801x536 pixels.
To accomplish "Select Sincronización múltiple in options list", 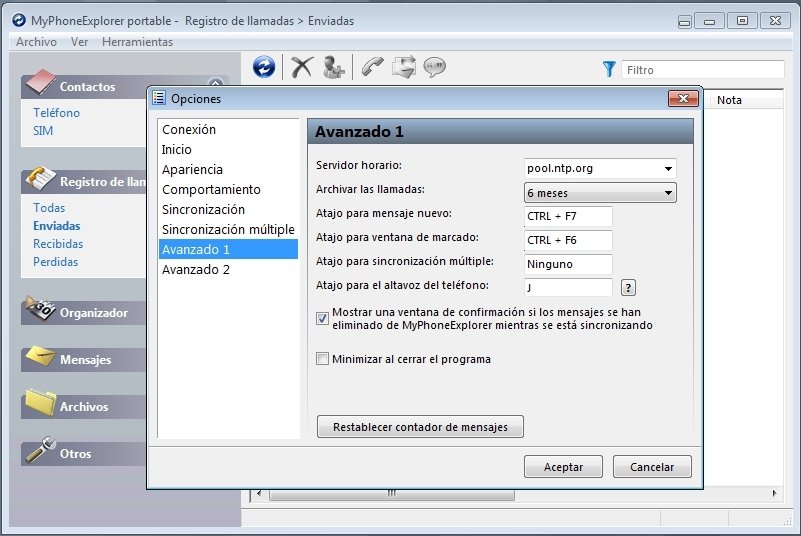I will 228,229.
